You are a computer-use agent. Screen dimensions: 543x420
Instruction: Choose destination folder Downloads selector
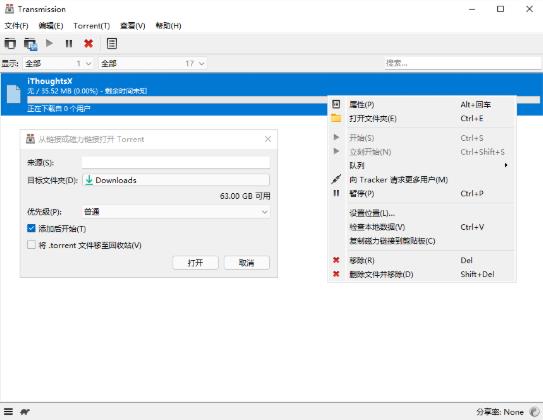click(176, 180)
